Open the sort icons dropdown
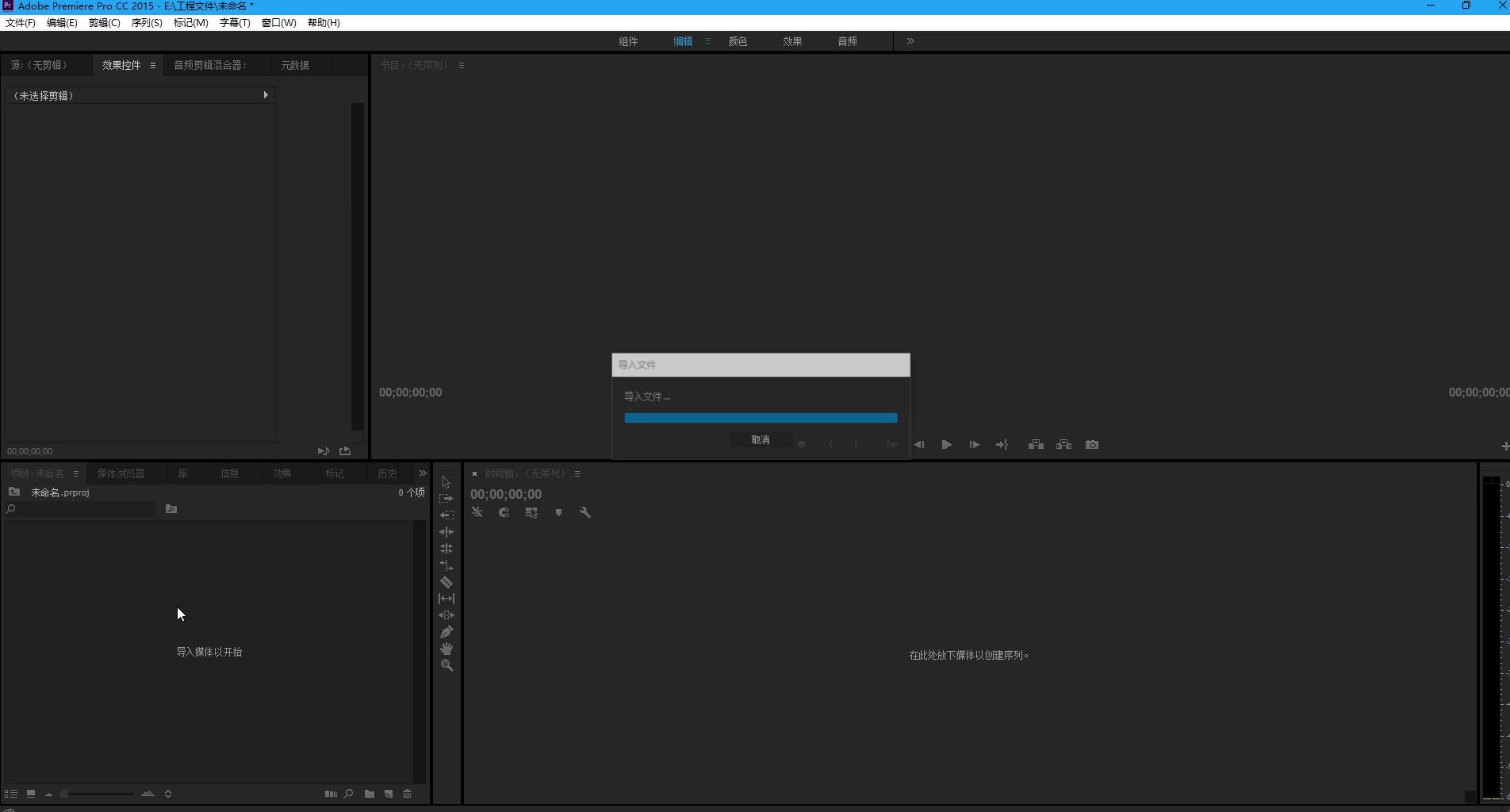Screen dimensions: 1510x812 pyautogui.click(x=168, y=794)
